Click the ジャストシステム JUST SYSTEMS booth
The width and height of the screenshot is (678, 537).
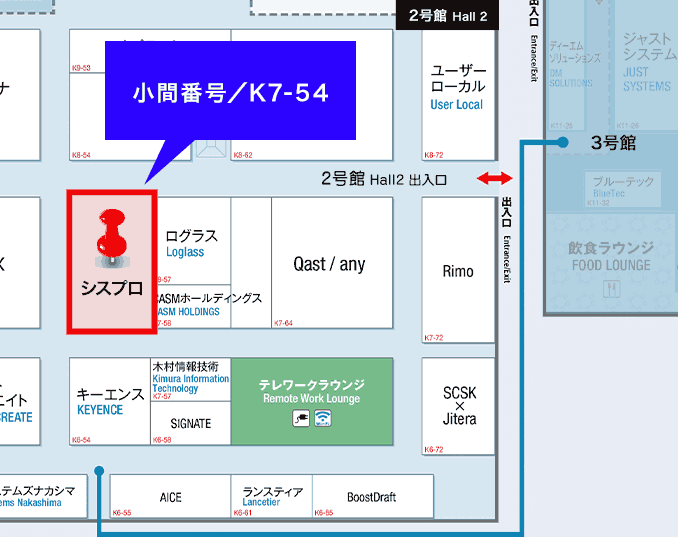(x=646, y=65)
